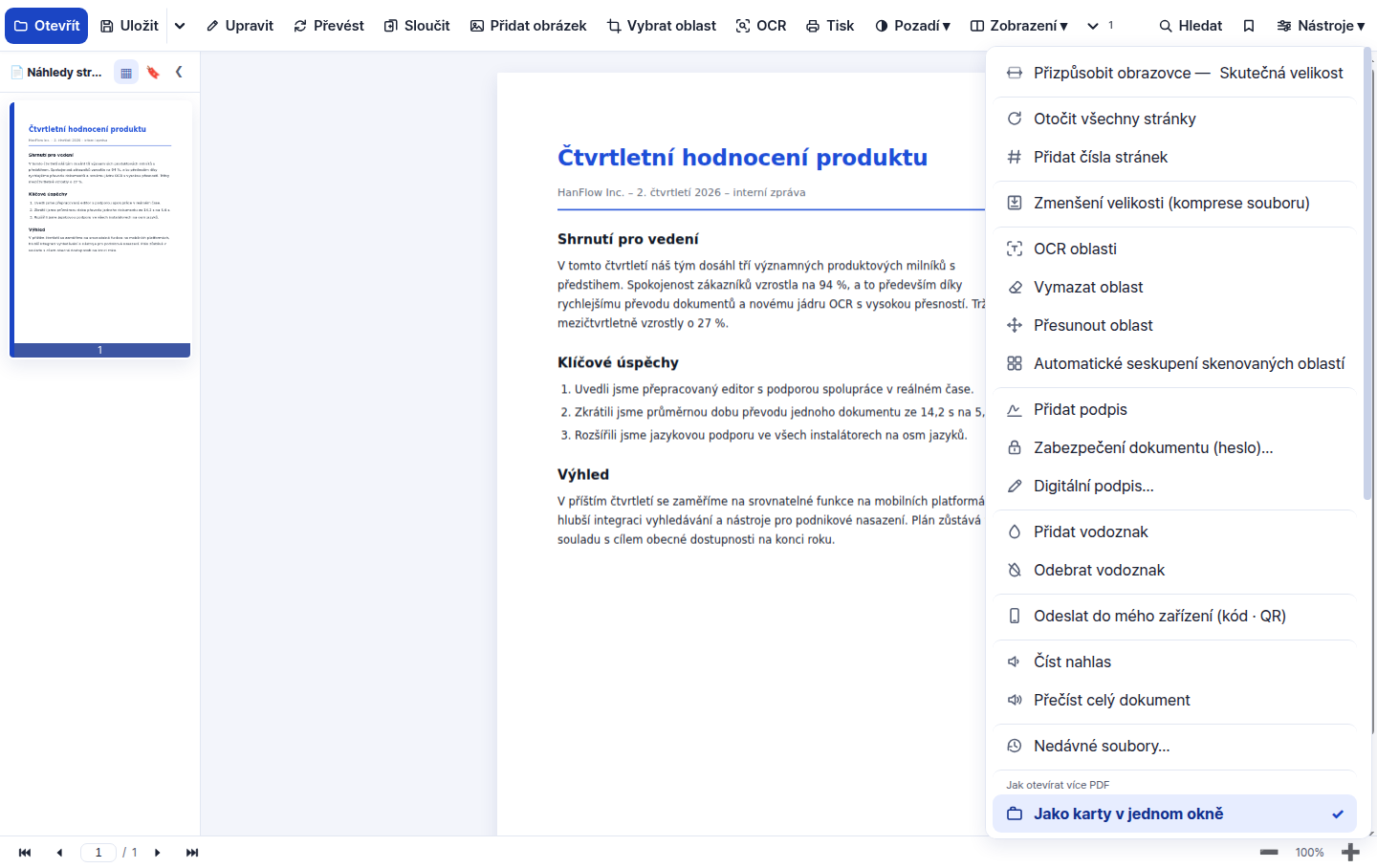Select page 1 thumbnail
This screenshot has width=1377, height=868.
(x=100, y=229)
